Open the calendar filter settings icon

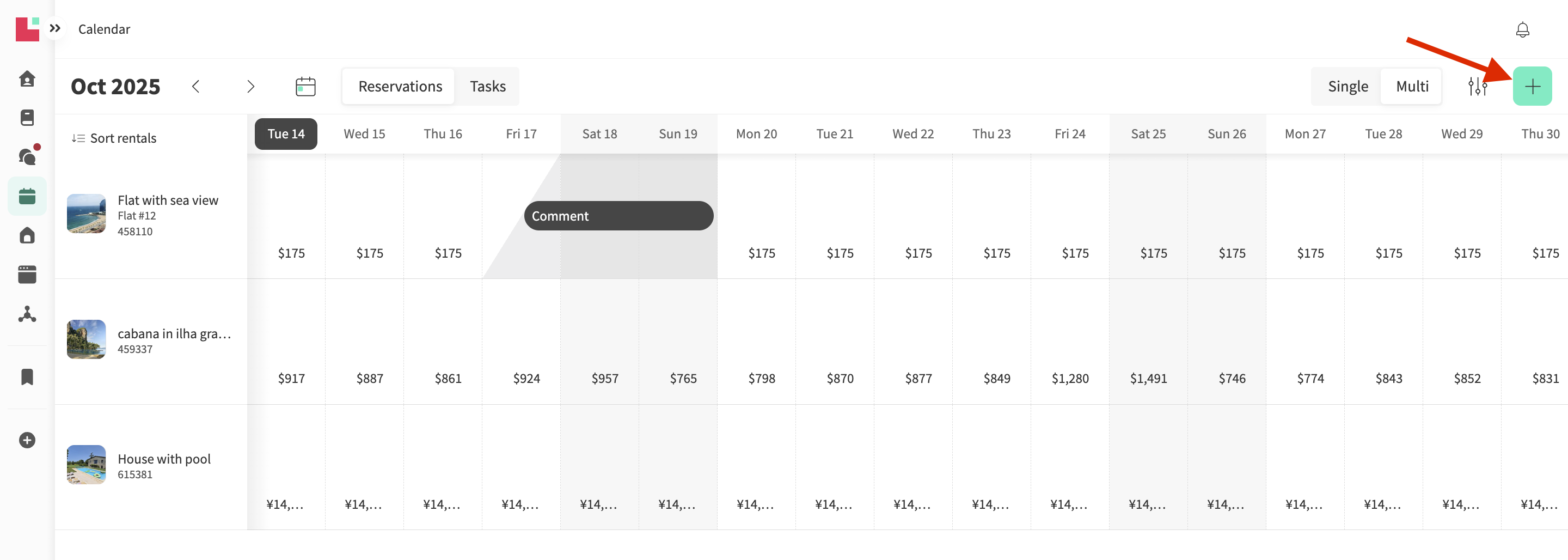pyautogui.click(x=1477, y=87)
